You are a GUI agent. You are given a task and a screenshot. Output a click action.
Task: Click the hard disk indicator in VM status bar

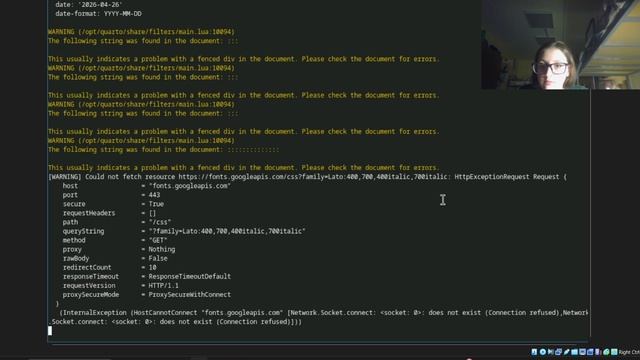point(534,352)
